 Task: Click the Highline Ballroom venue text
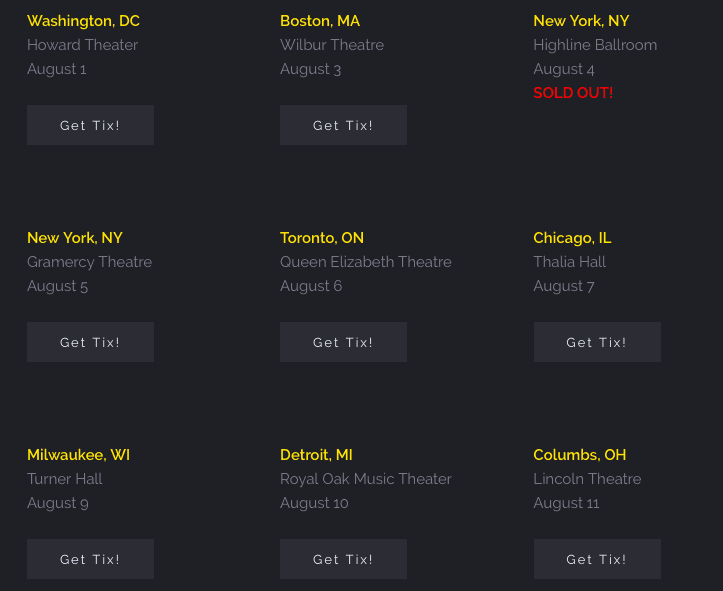[595, 45]
